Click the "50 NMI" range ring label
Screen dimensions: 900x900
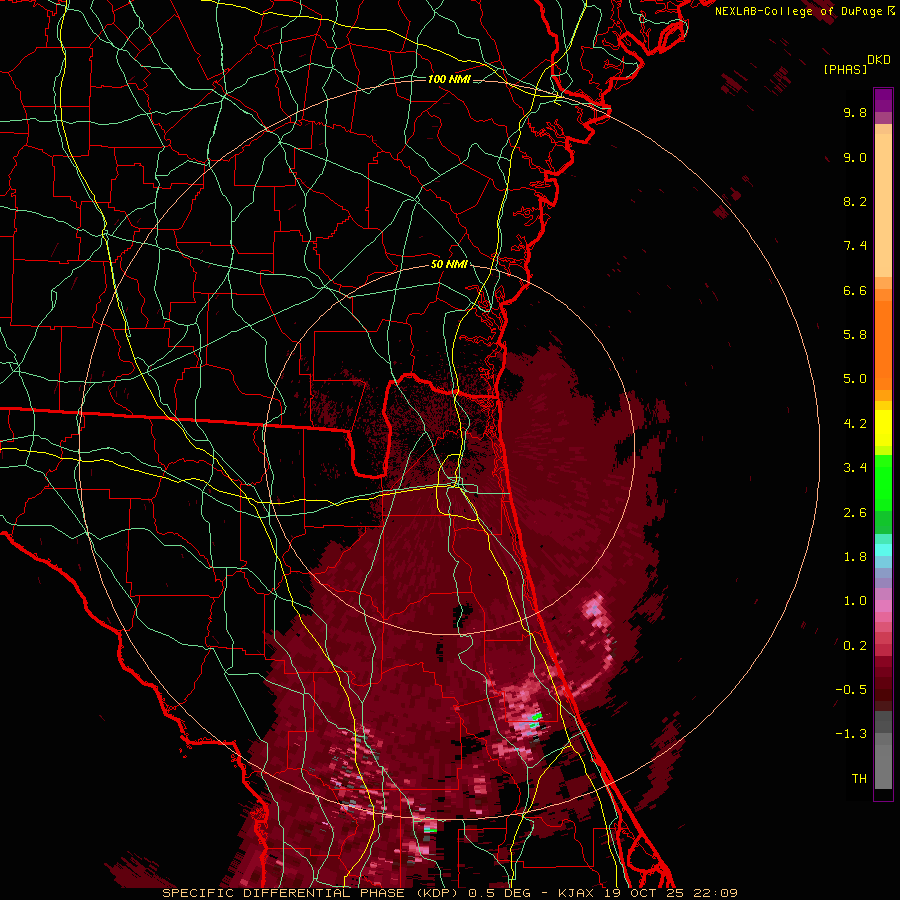[x=449, y=265]
